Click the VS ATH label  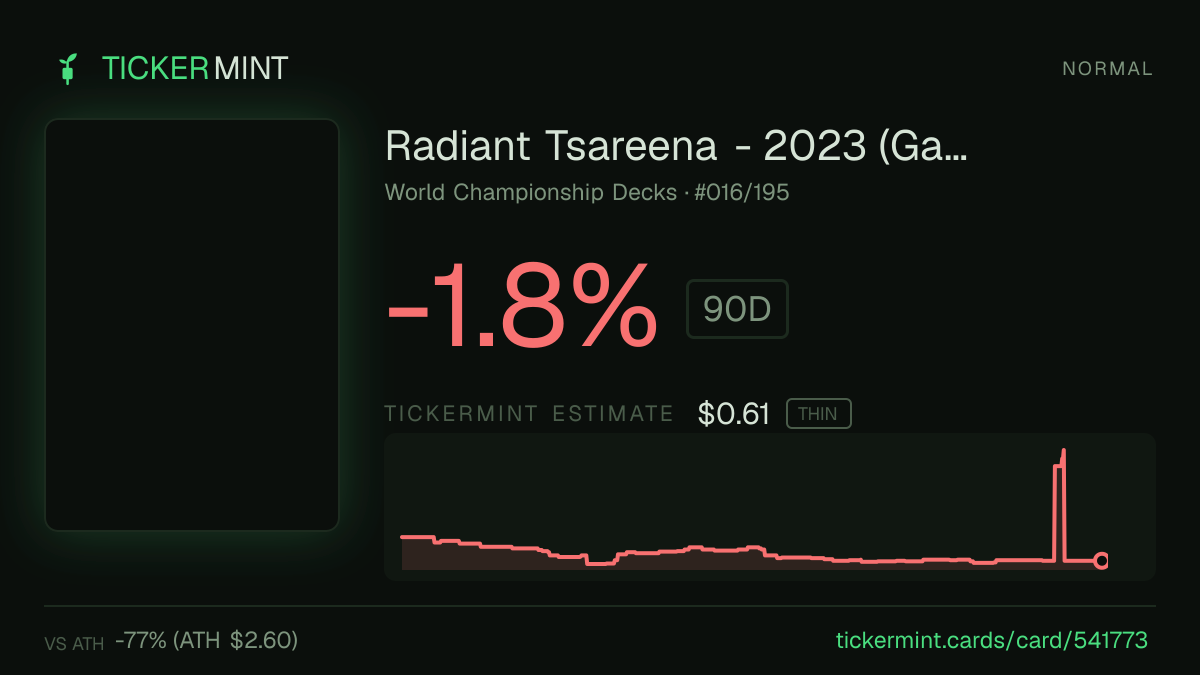click(74, 644)
